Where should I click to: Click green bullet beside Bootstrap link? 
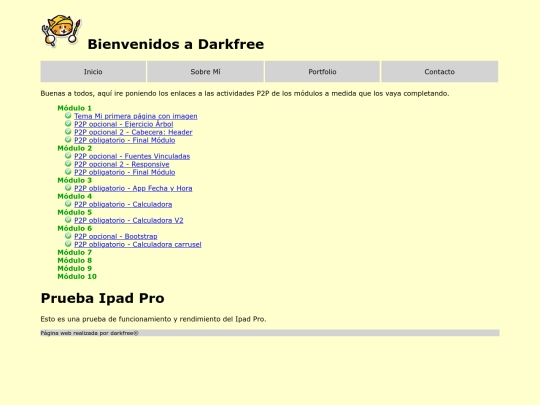point(68,236)
